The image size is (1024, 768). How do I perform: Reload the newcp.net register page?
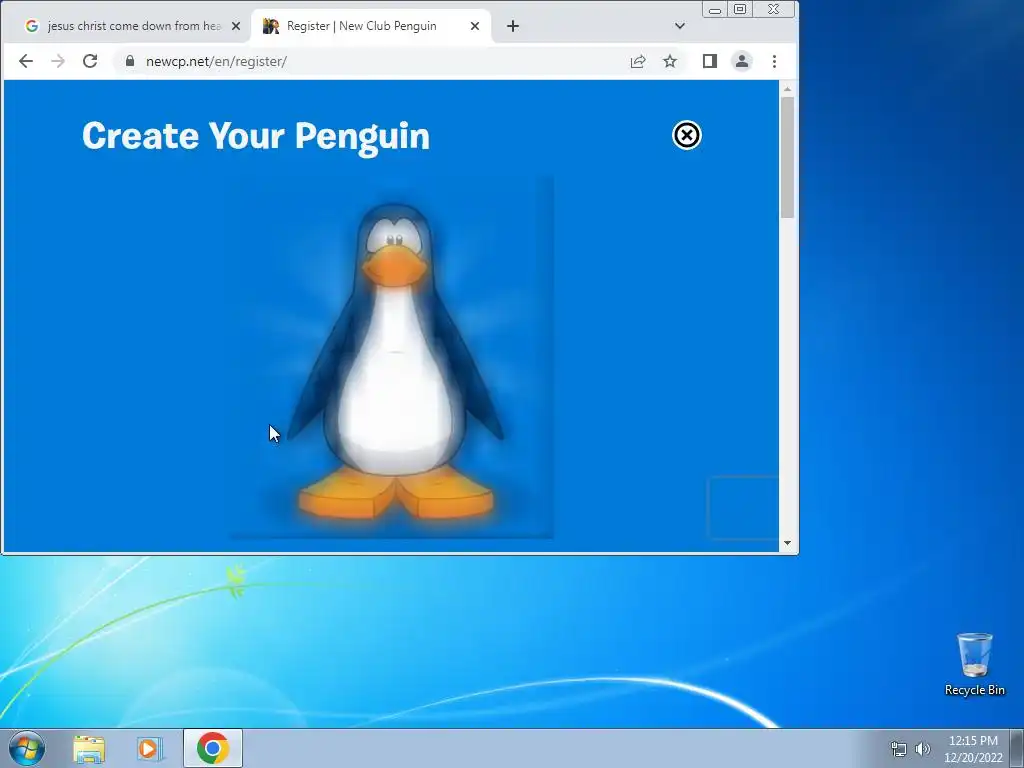point(90,61)
